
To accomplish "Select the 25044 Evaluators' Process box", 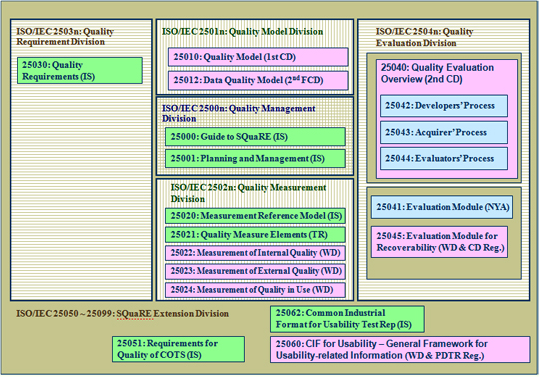I will (x=444, y=158).
